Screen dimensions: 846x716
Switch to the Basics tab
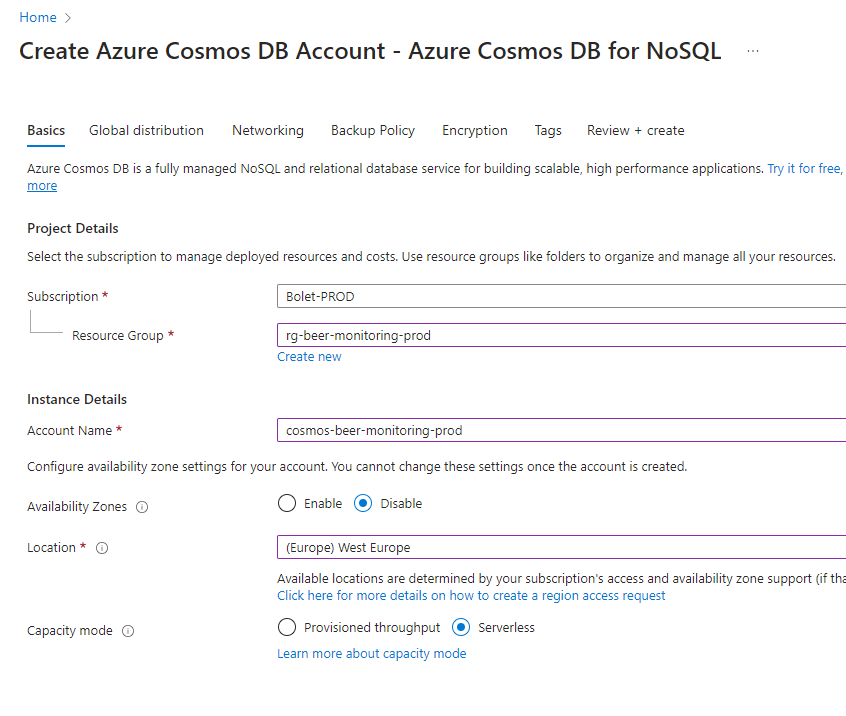click(46, 131)
